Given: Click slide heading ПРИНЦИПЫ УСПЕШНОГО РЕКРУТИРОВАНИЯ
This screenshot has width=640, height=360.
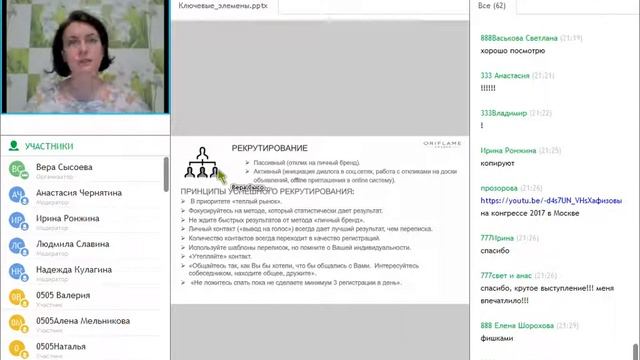Looking at the screenshot, I should (x=267, y=191).
